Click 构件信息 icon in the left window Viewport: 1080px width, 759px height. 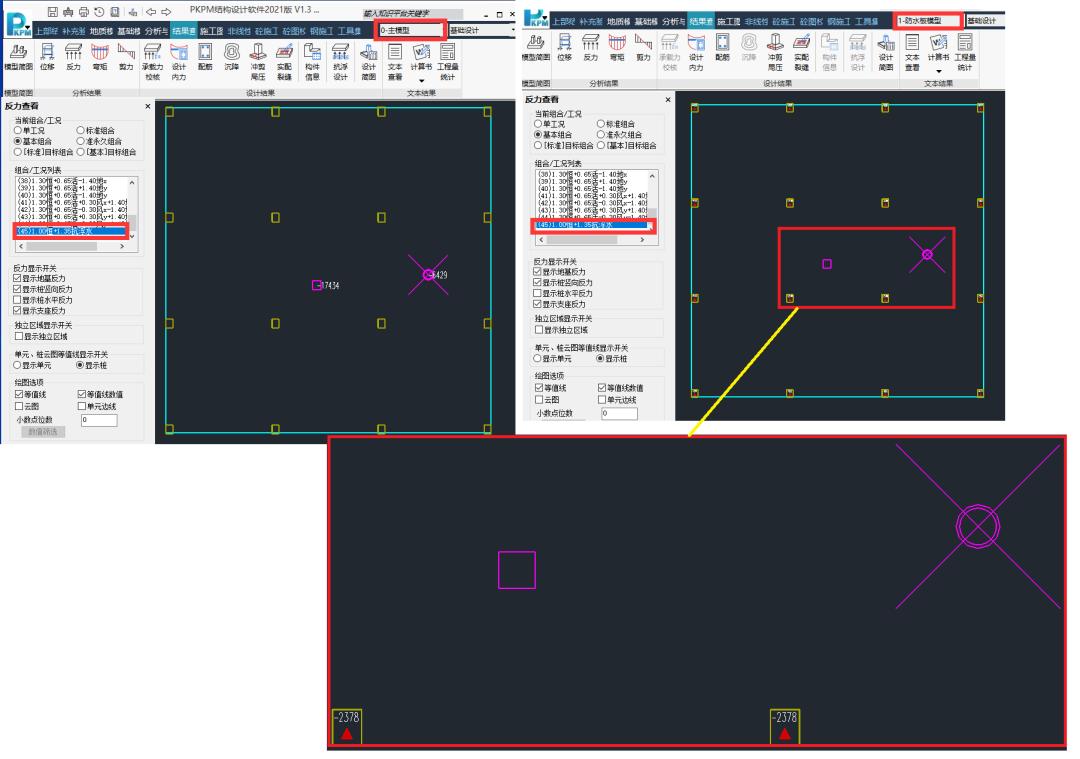pos(313,62)
